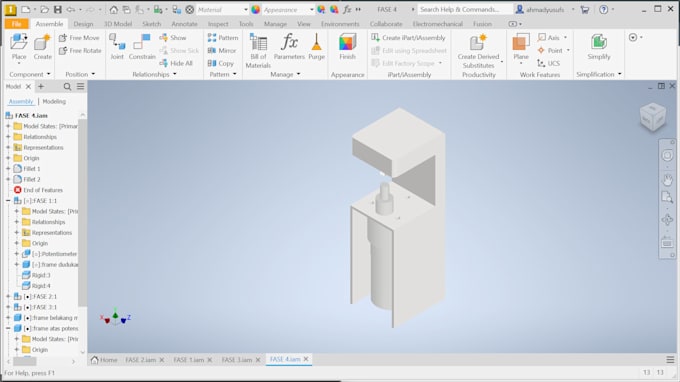Click the ViewCube in the viewport
The width and height of the screenshot is (680, 382).
tap(653, 117)
